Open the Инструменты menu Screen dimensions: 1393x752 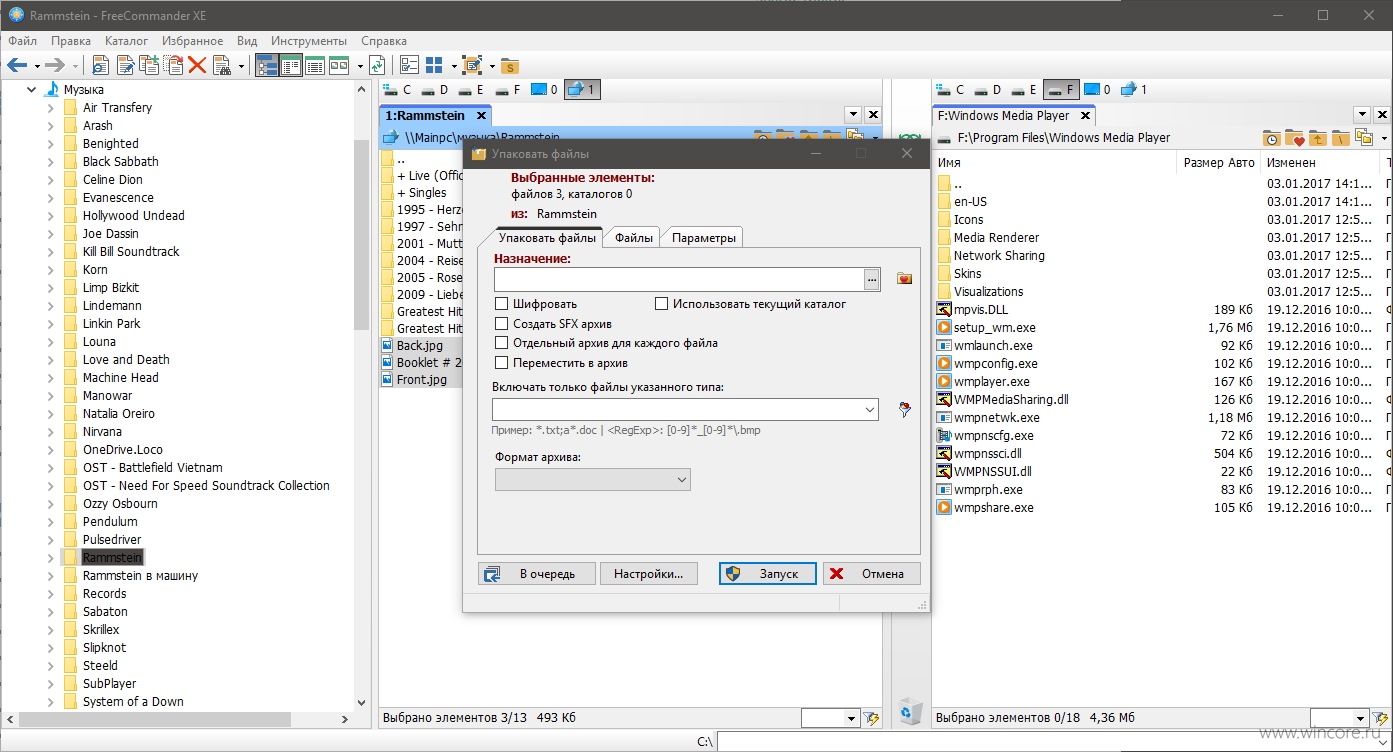point(309,41)
